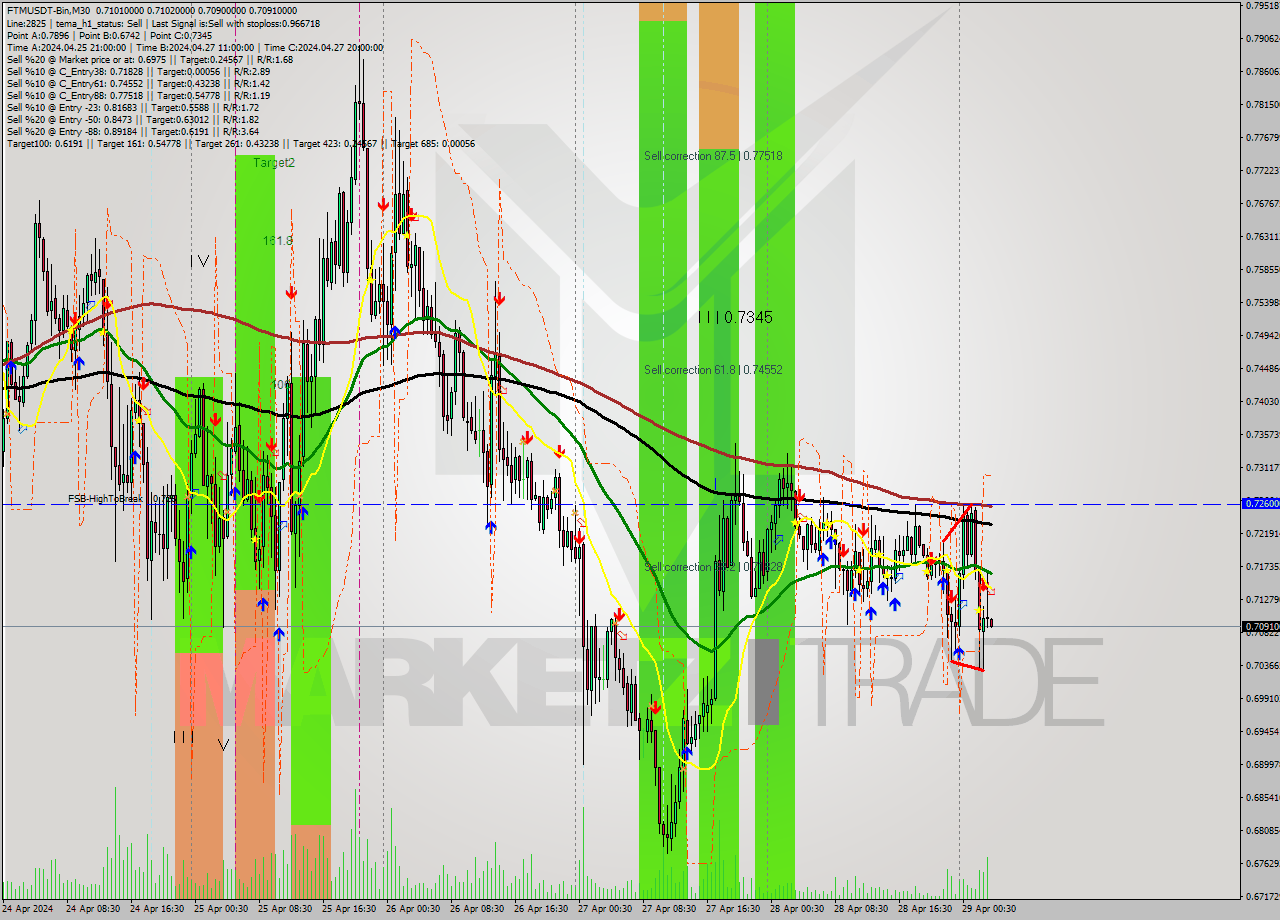
Task: Click the current price tag 0.70910 on axis
Action: click(x=1260, y=627)
